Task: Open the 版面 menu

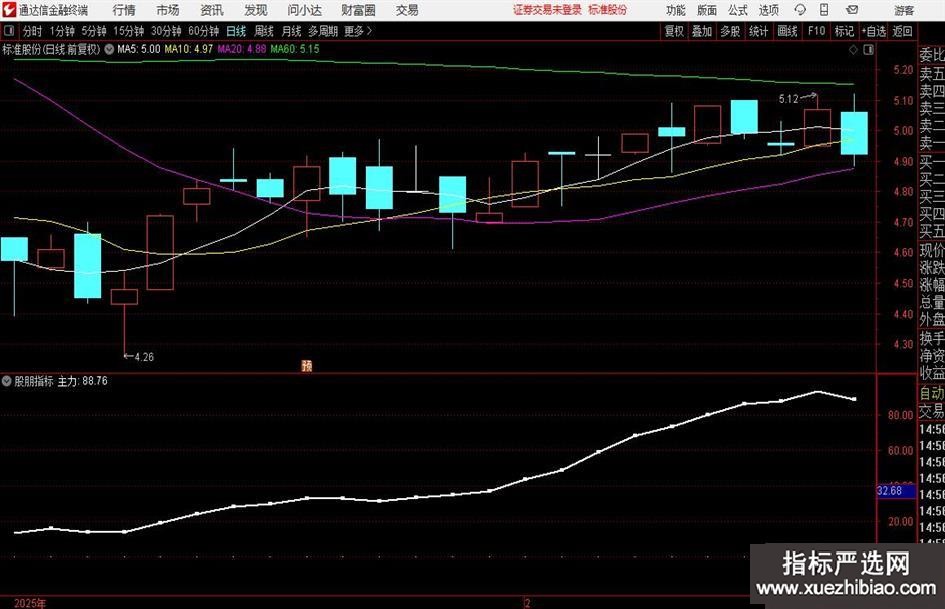Action: tap(707, 10)
